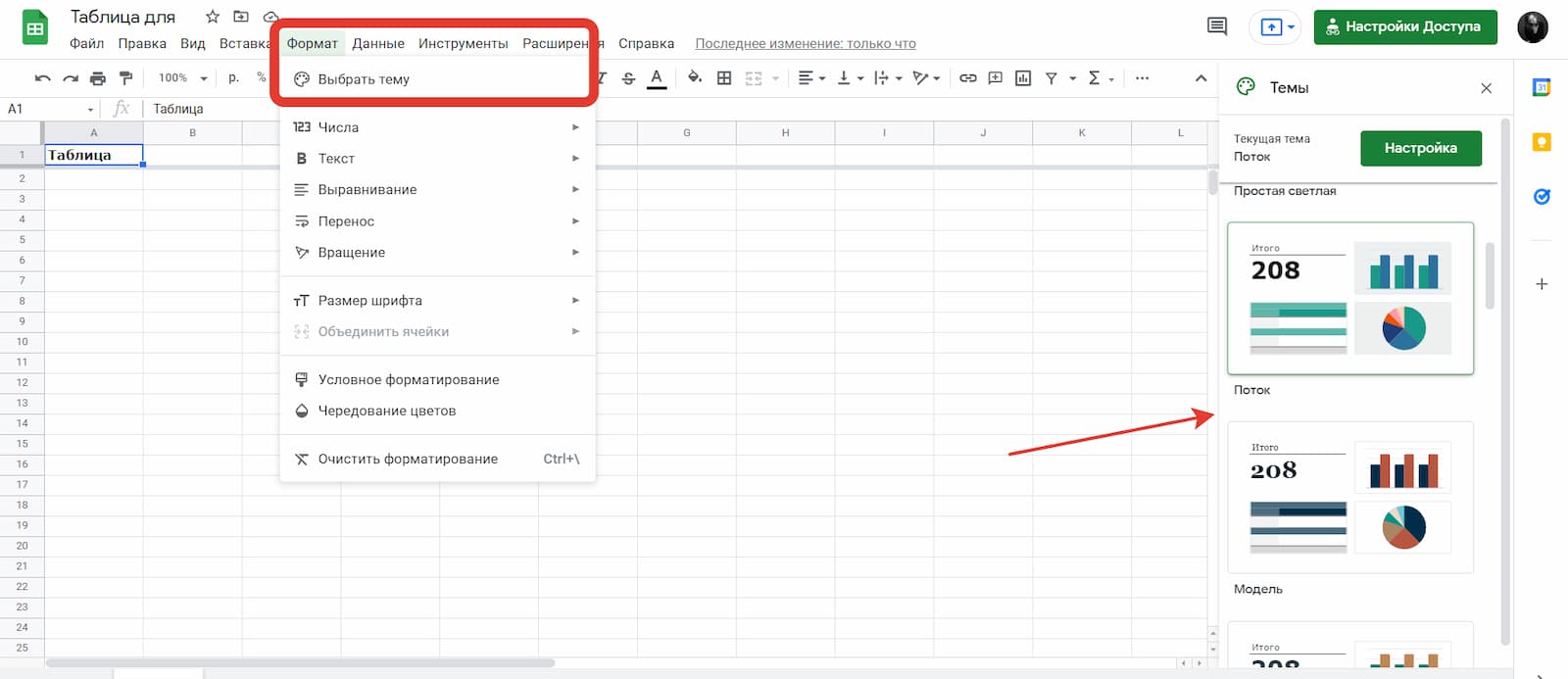Choose Условное форматирование from the menu
This screenshot has height=679, width=1568.
click(x=409, y=380)
